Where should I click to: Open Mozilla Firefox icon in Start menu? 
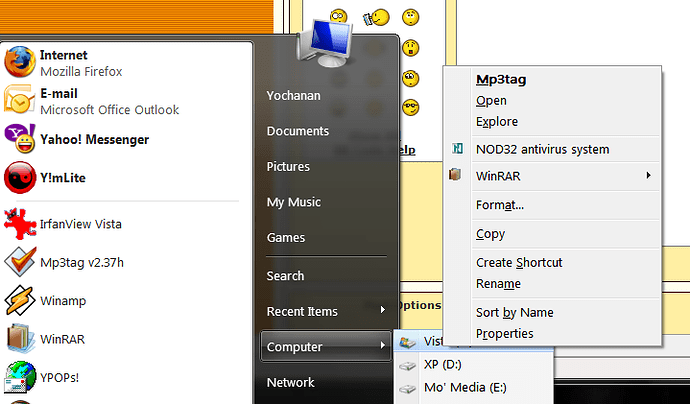[x=20, y=62]
